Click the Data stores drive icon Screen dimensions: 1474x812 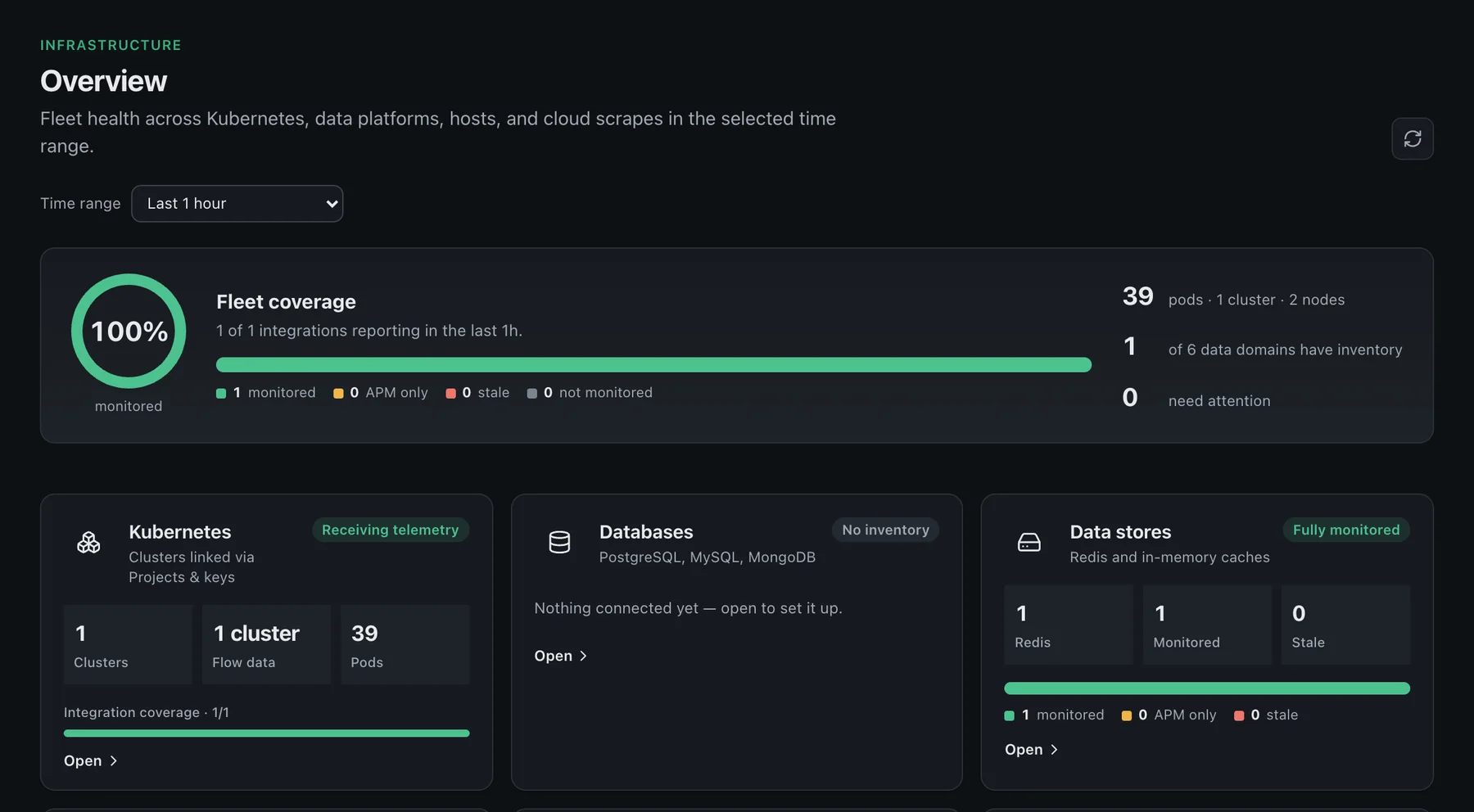click(x=1029, y=542)
